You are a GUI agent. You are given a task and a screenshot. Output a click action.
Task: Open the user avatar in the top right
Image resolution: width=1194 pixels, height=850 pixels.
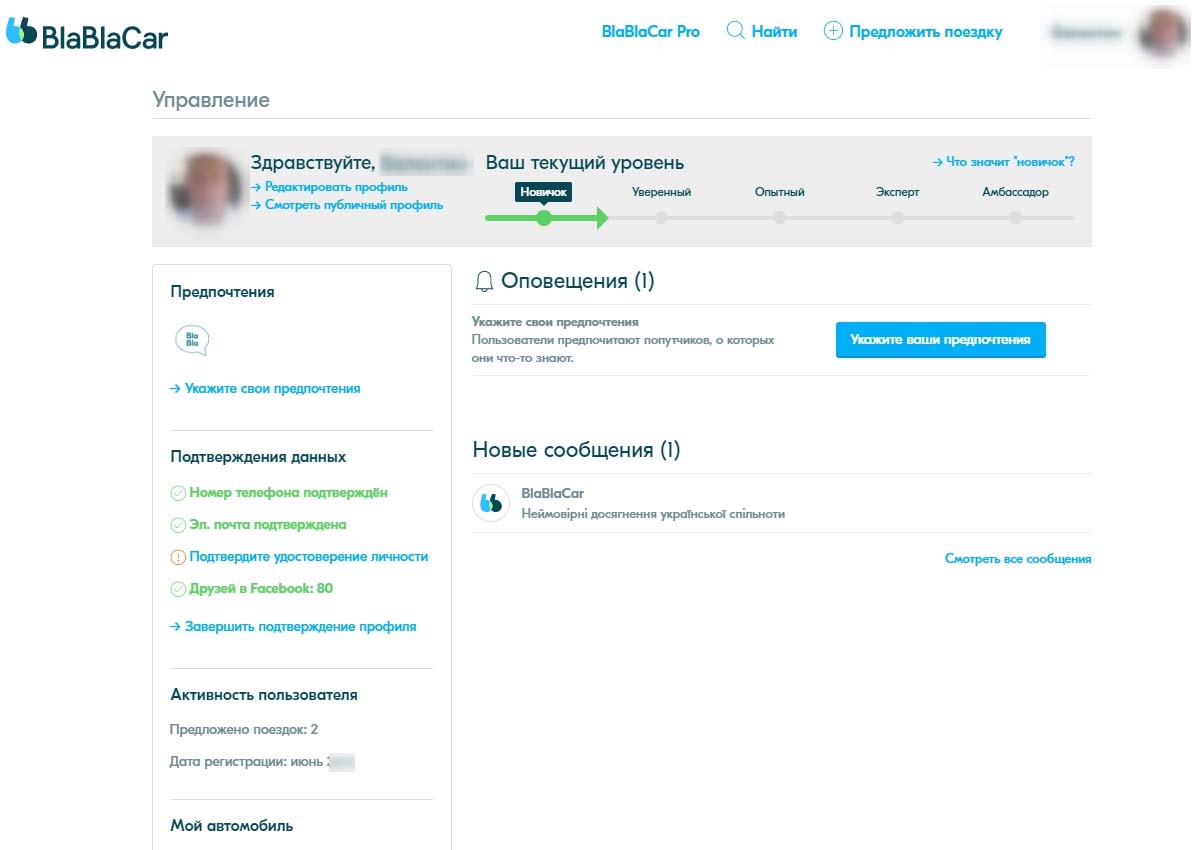click(x=1163, y=33)
